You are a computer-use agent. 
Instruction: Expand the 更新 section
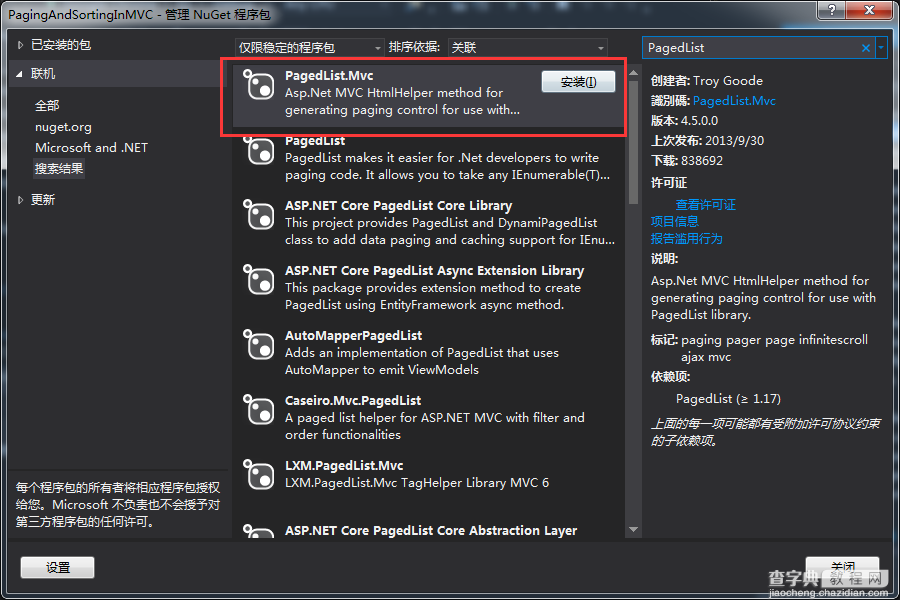tap(20, 200)
